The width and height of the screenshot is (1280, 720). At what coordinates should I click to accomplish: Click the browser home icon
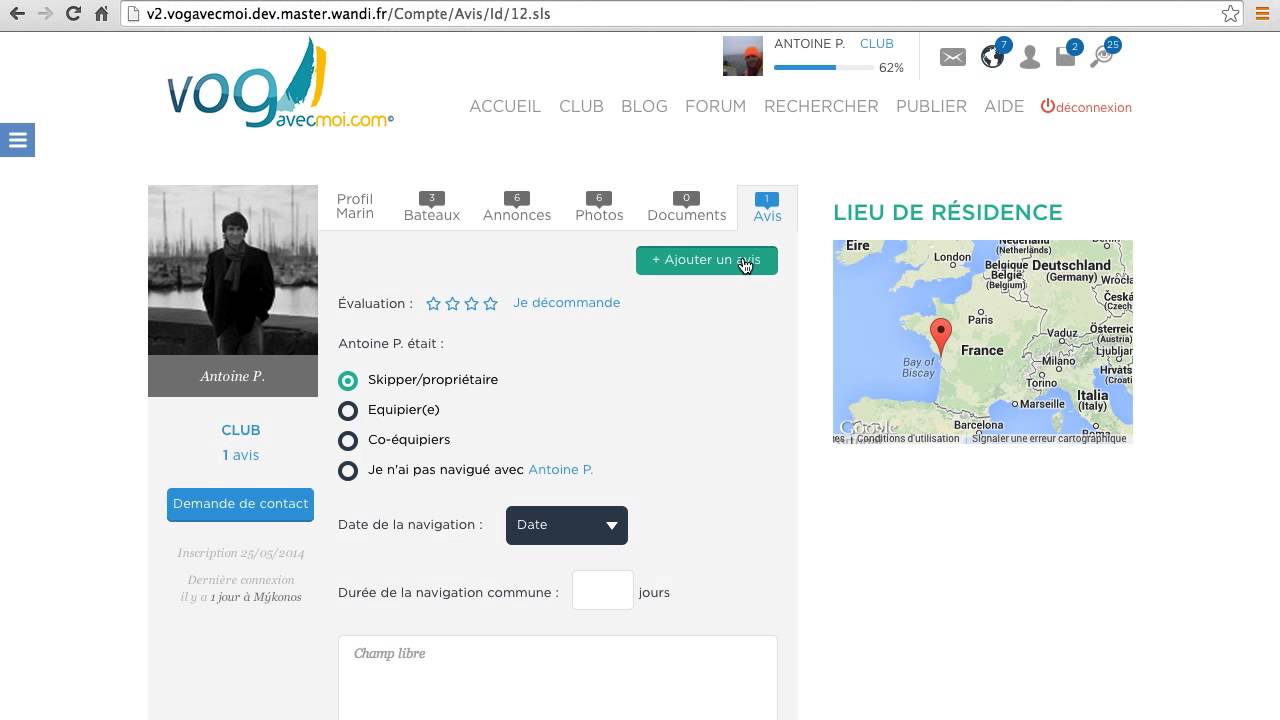coord(101,14)
